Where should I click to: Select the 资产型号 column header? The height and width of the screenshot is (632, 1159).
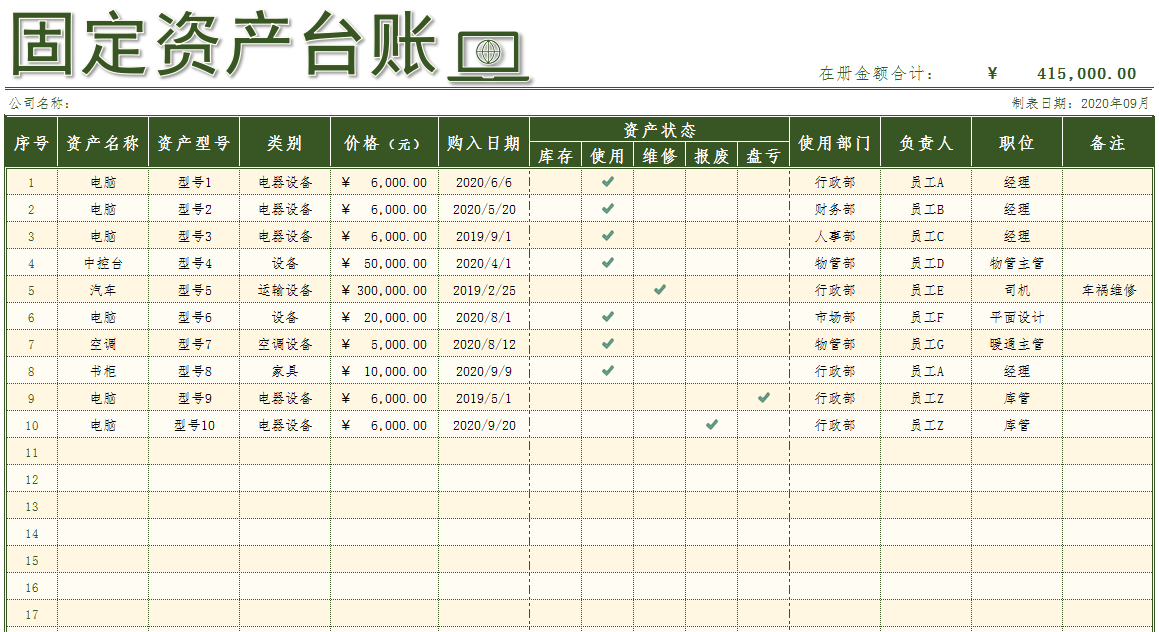point(194,143)
